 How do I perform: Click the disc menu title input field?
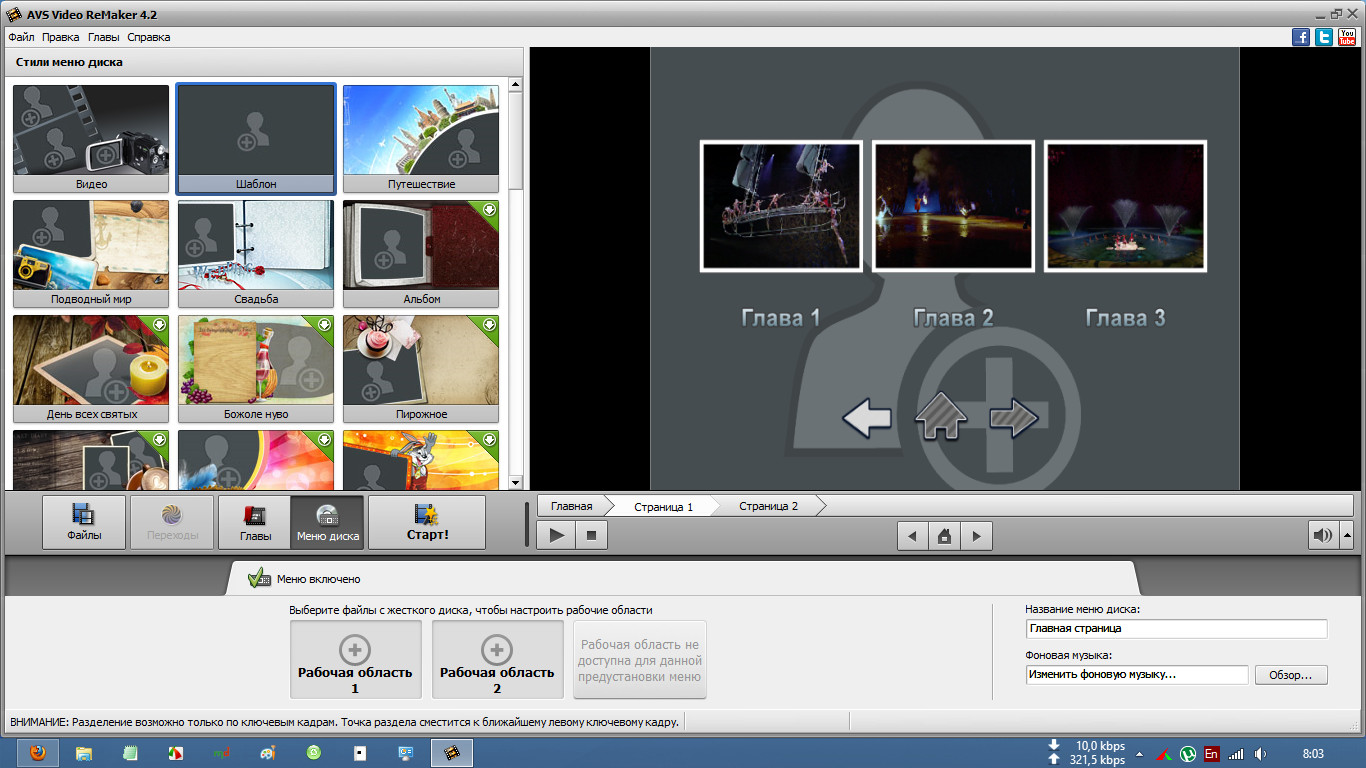(x=1176, y=629)
